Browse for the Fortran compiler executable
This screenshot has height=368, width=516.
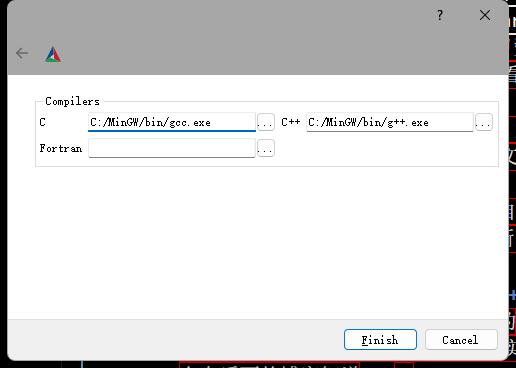[x=266, y=148]
